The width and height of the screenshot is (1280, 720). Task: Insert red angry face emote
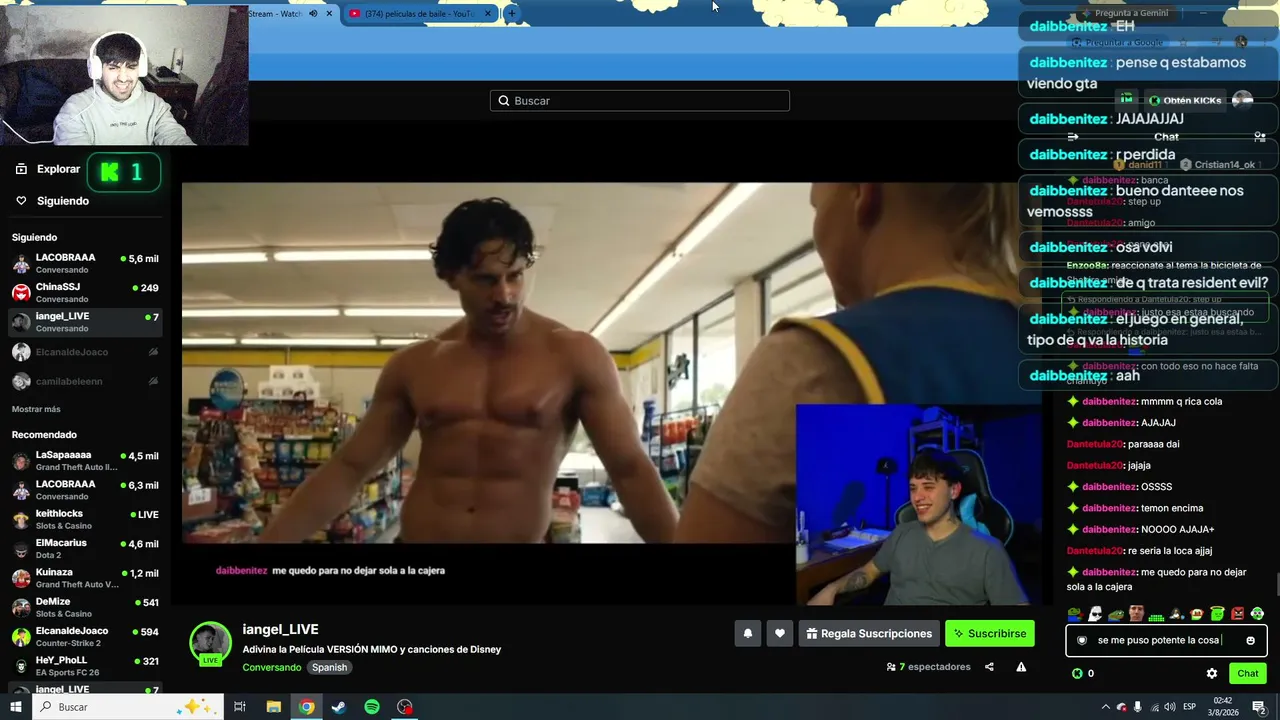pos(1238,614)
